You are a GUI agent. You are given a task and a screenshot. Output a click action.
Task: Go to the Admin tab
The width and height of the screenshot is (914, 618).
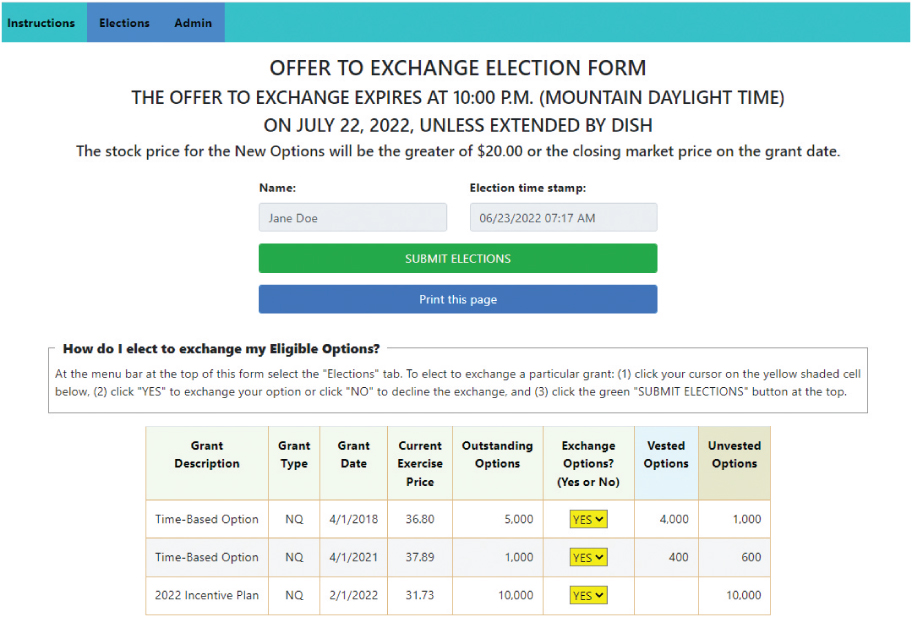193,23
